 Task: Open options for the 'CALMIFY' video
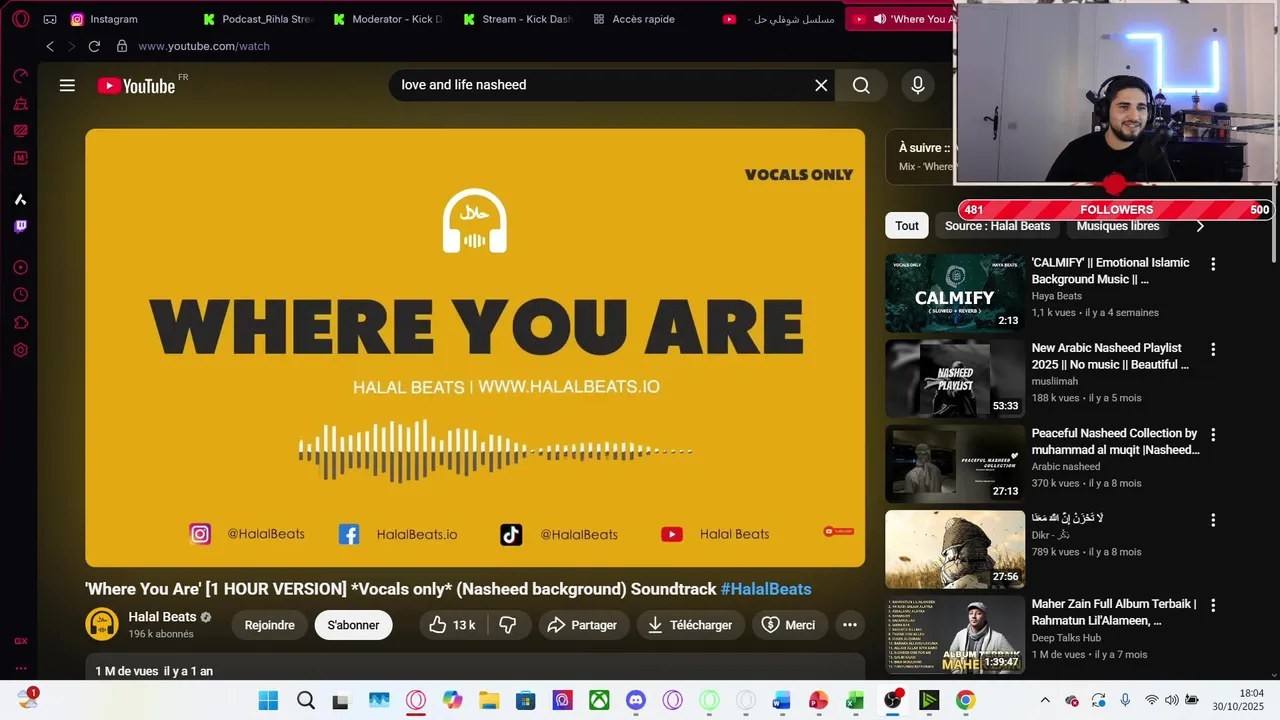[x=1213, y=264]
